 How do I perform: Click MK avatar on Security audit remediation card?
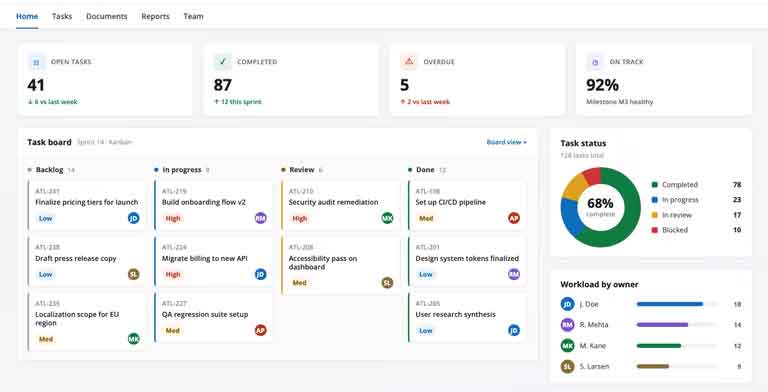[387, 218]
